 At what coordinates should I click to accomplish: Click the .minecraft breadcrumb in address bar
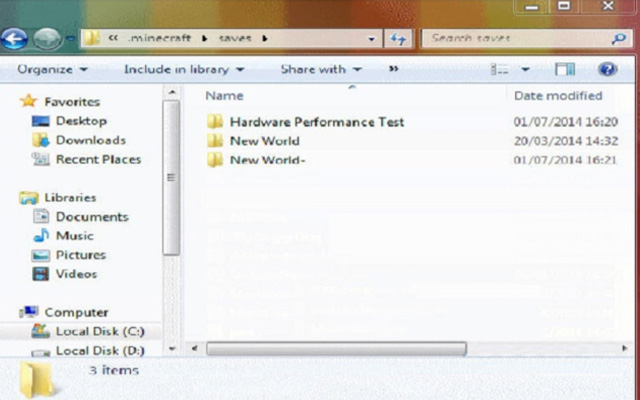click(158, 39)
